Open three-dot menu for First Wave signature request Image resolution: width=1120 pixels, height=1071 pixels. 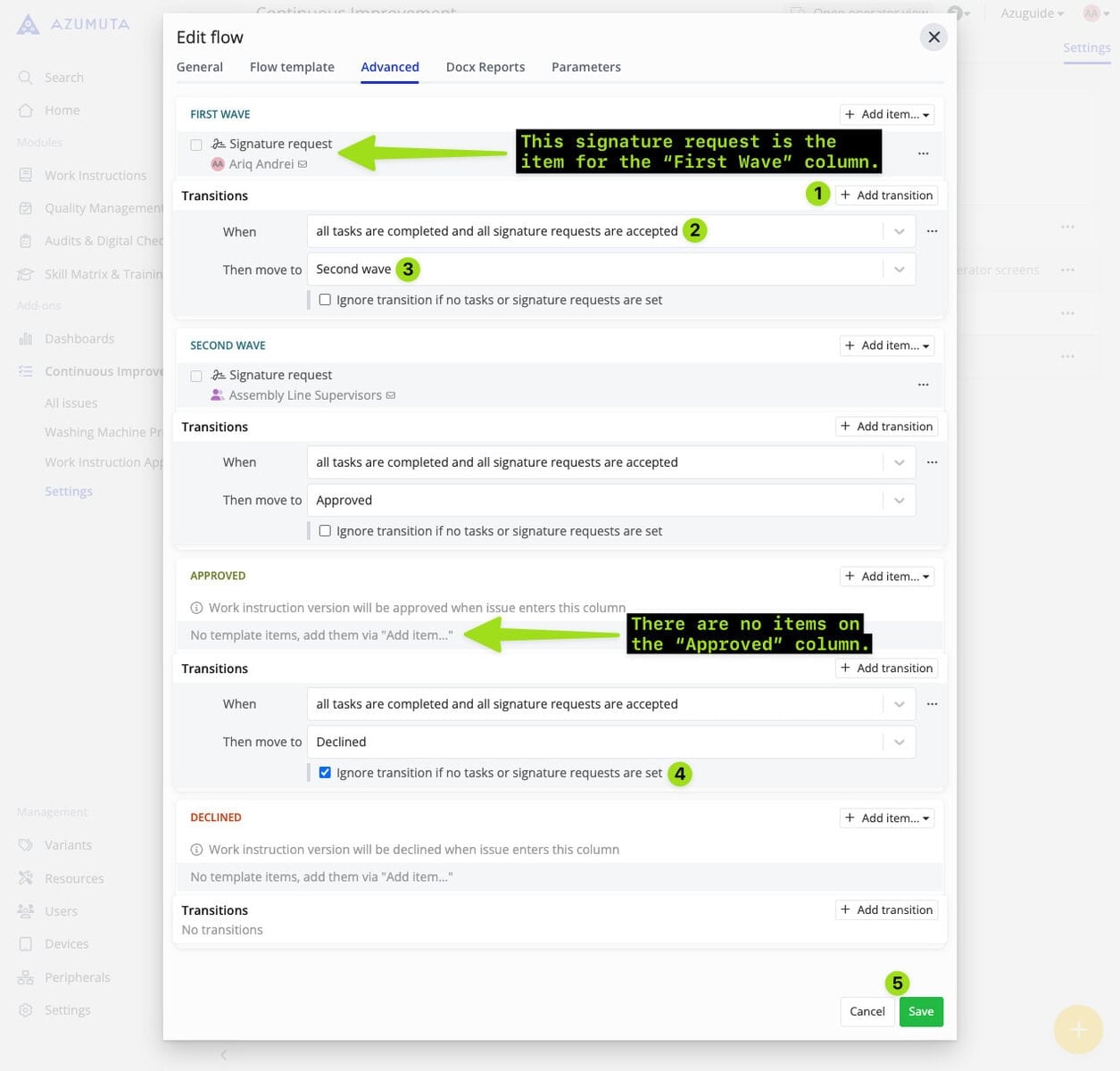point(923,154)
